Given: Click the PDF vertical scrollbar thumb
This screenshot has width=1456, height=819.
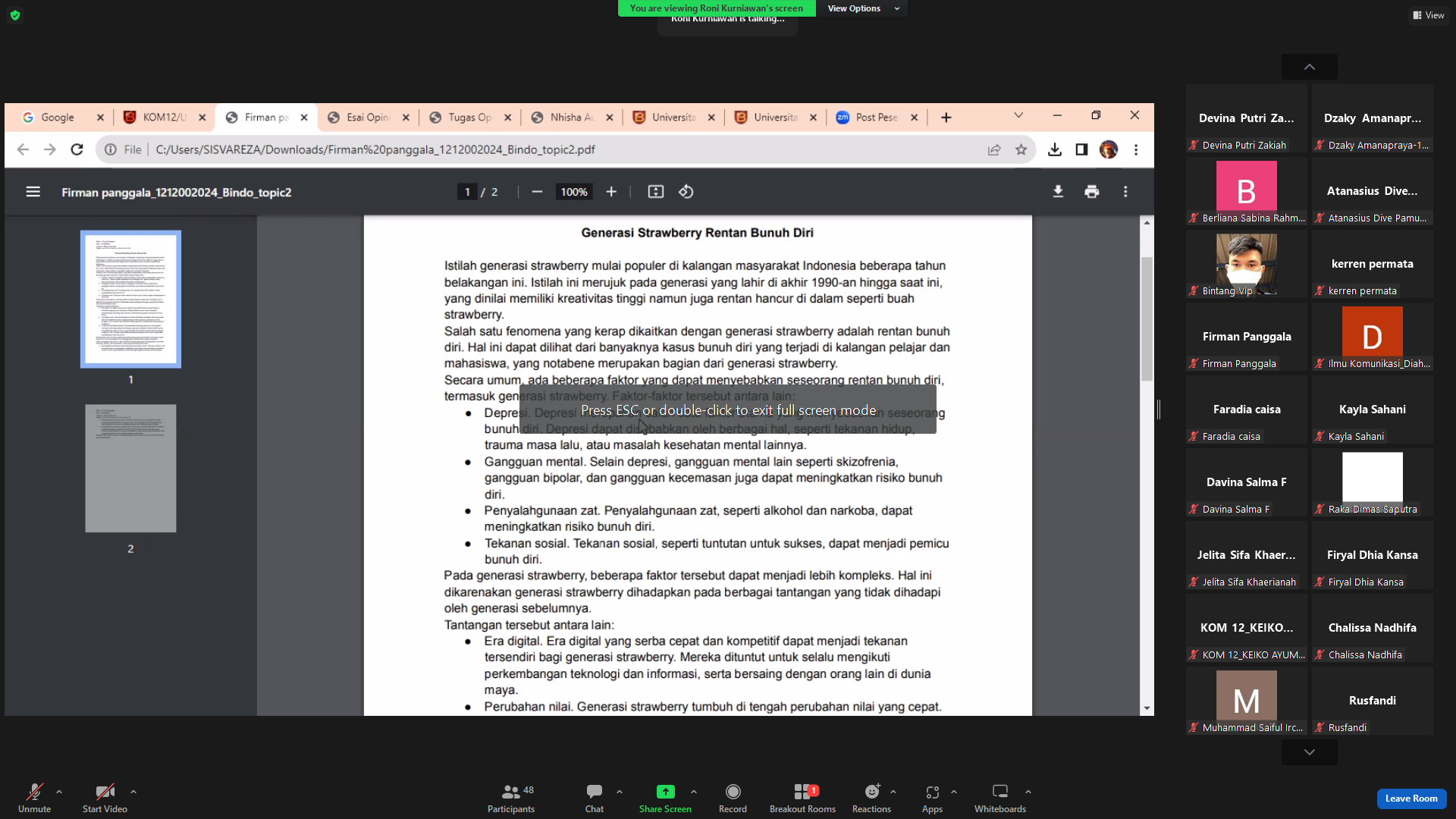Looking at the screenshot, I should pyautogui.click(x=1147, y=318).
